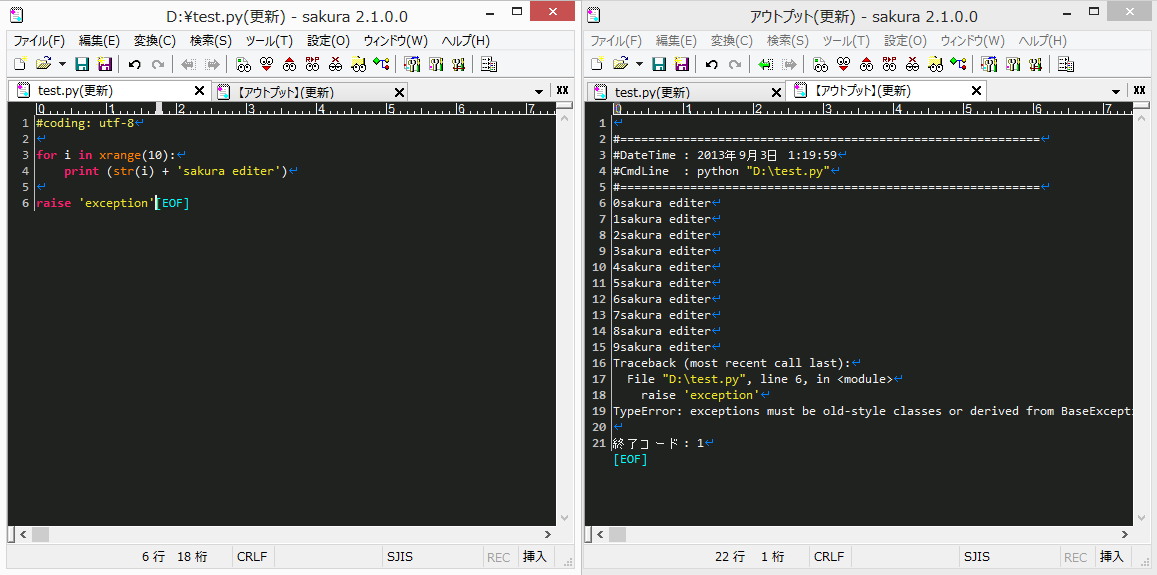Open ヘルプ(H) menu in Output window
The height and width of the screenshot is (575, 1157).
point(1043,41)
